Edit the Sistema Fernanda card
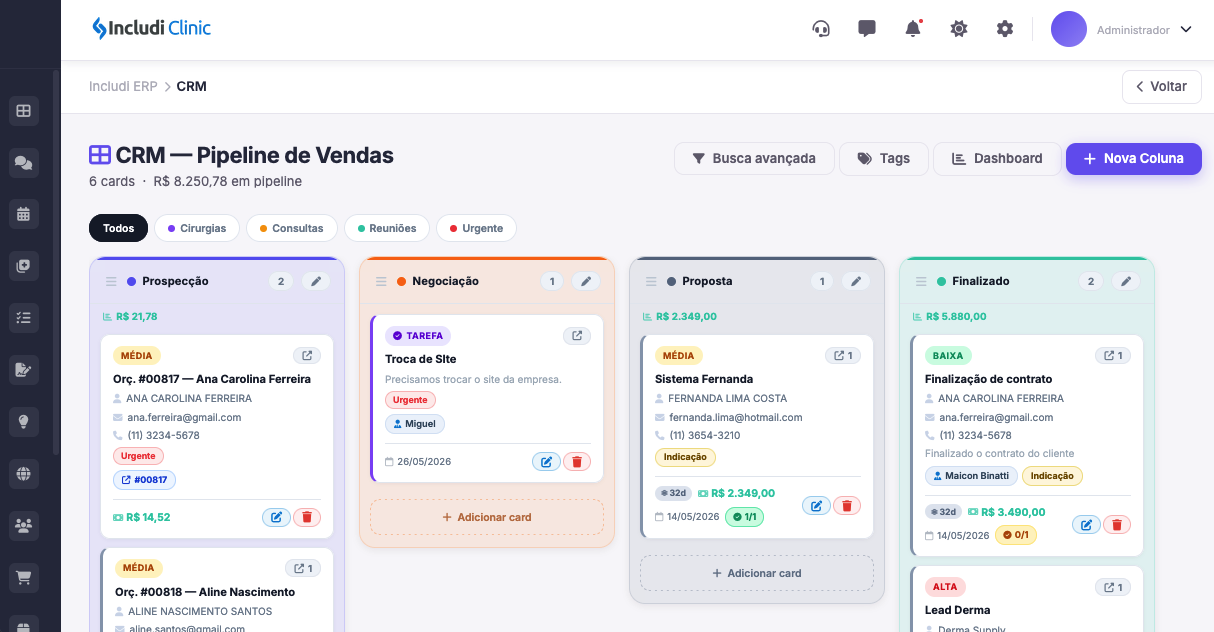 [816, 505]
